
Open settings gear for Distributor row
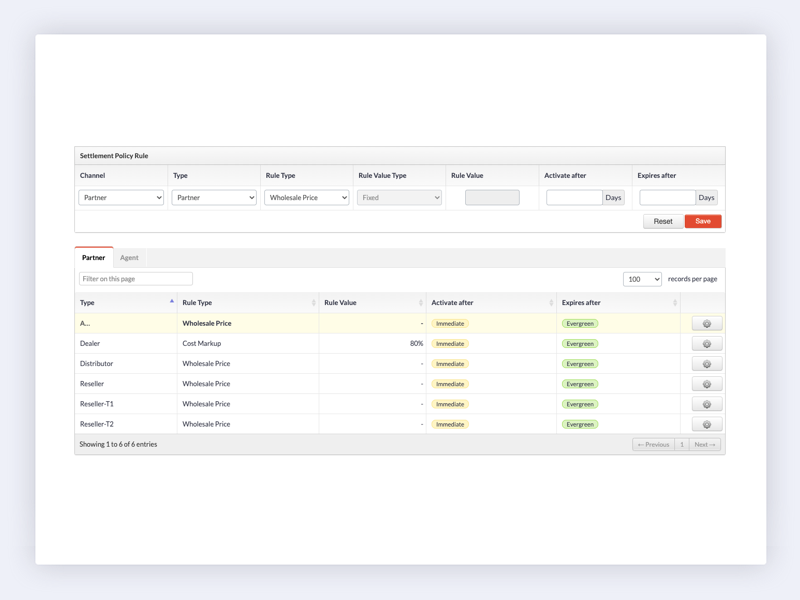point(707,364)
